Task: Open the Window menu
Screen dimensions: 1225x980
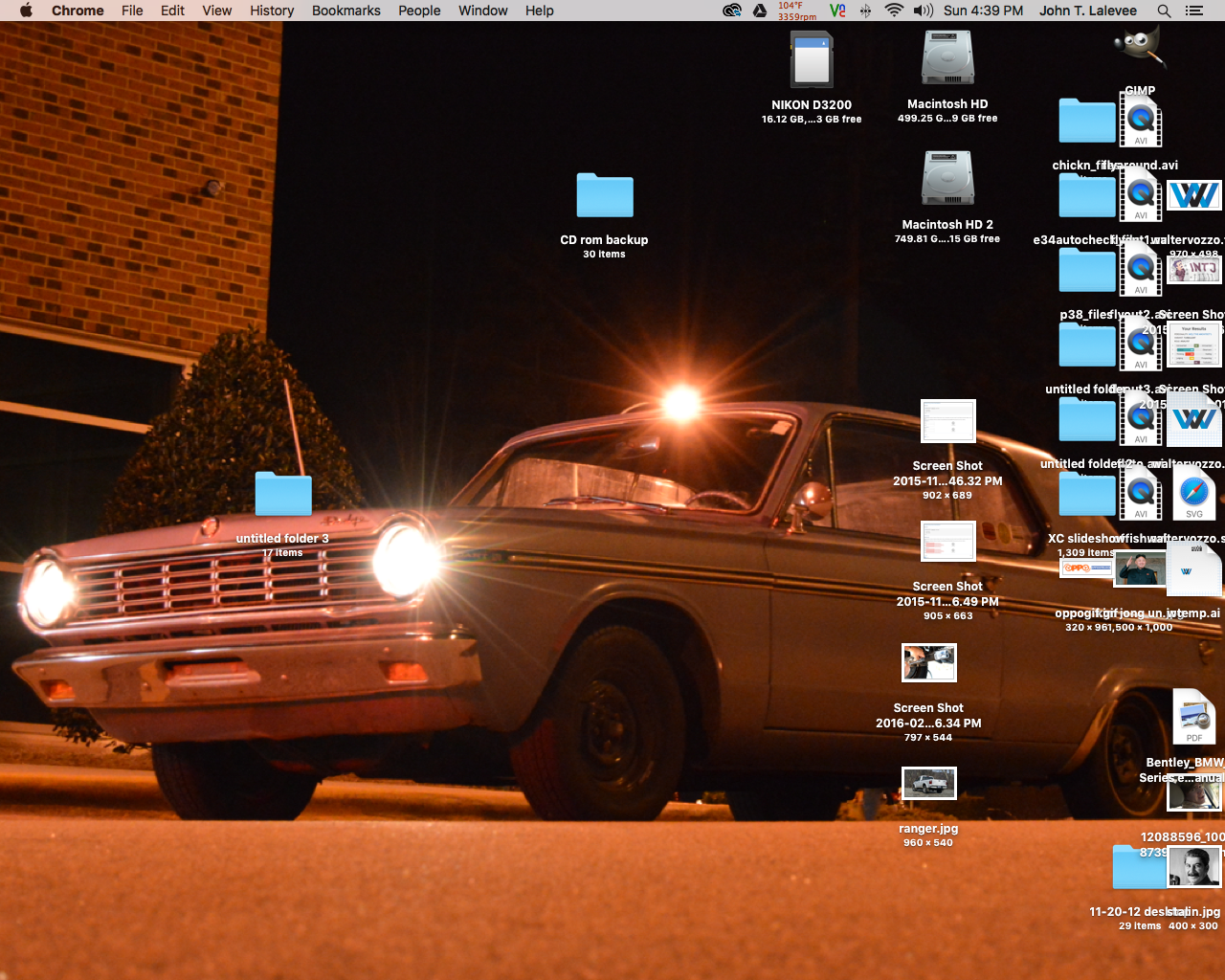Action: click(483, 11)
